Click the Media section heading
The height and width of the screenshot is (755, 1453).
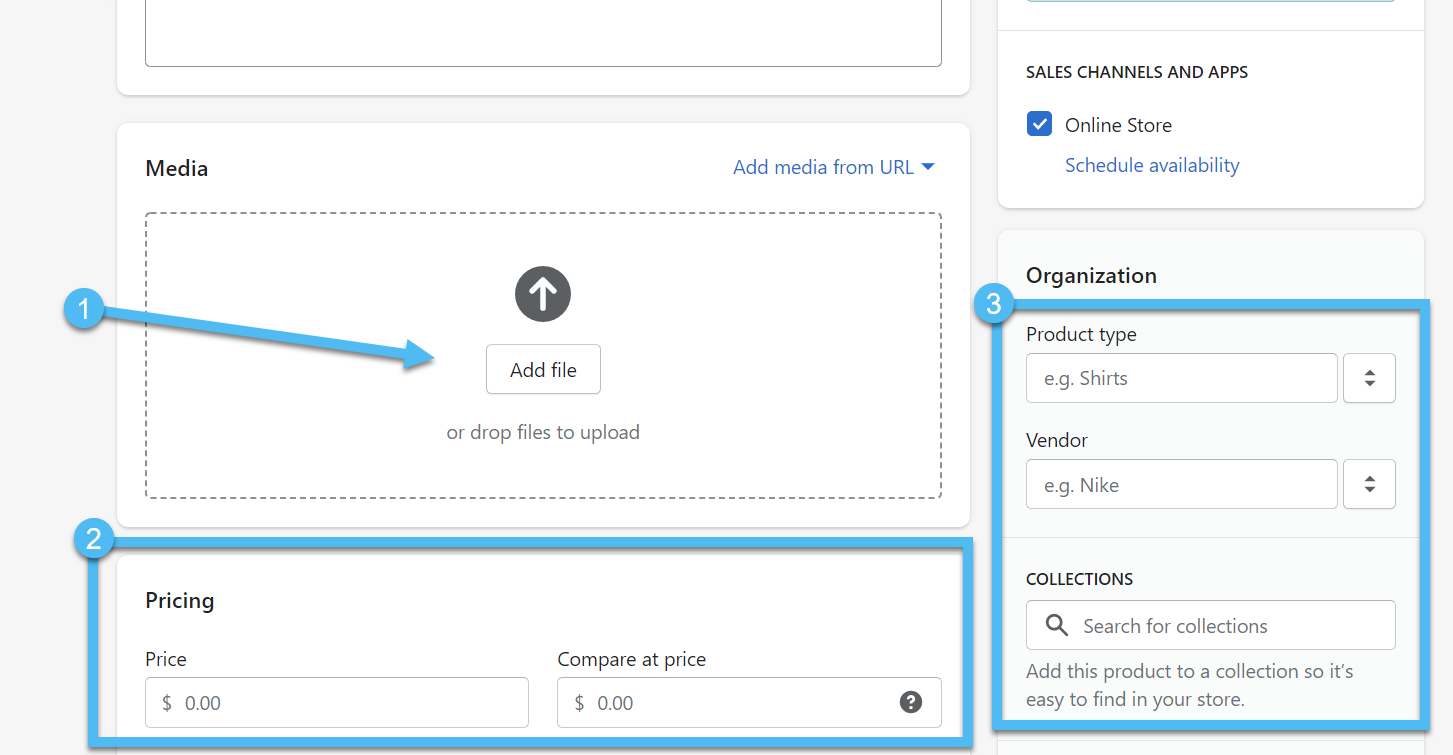(x=177, y=168)
